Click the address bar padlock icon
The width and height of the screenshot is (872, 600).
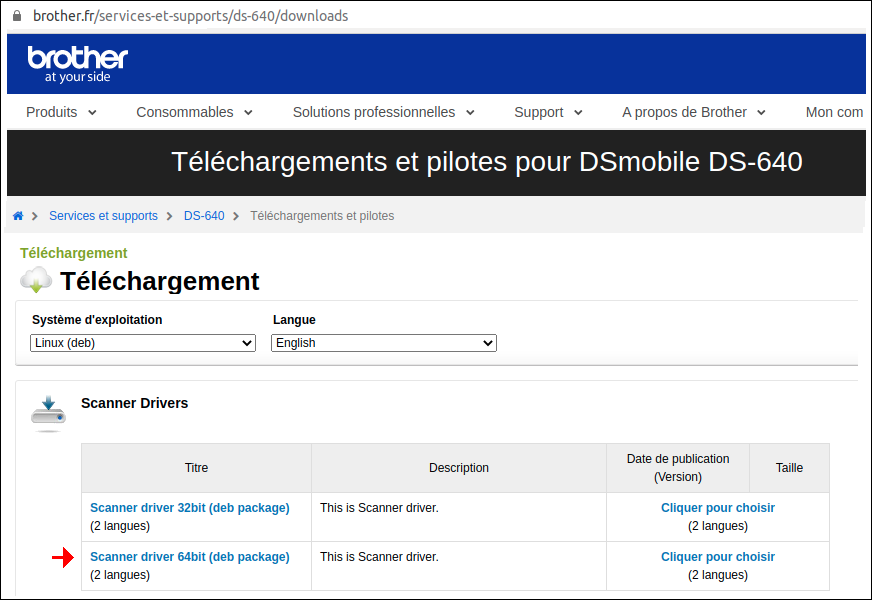17,16
